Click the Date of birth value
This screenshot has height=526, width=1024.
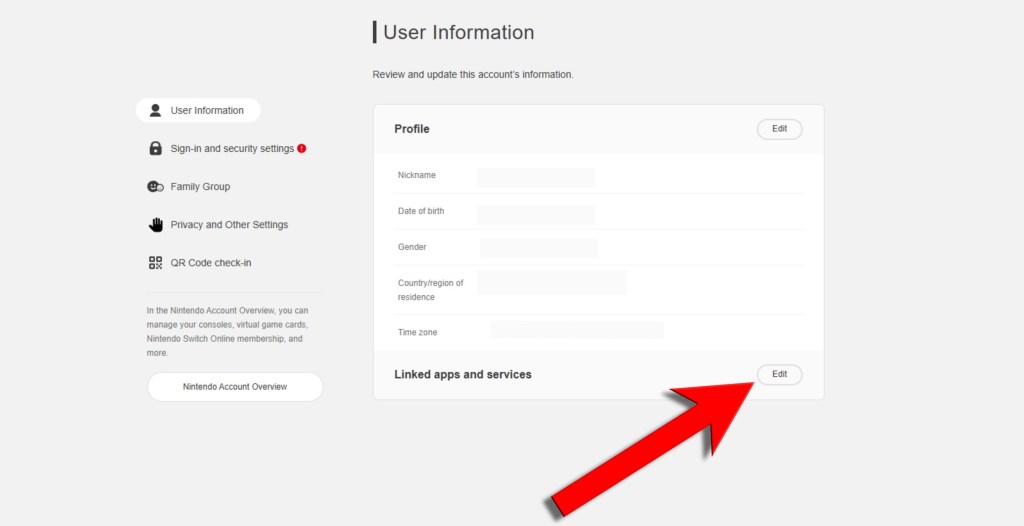pos(536,214)
